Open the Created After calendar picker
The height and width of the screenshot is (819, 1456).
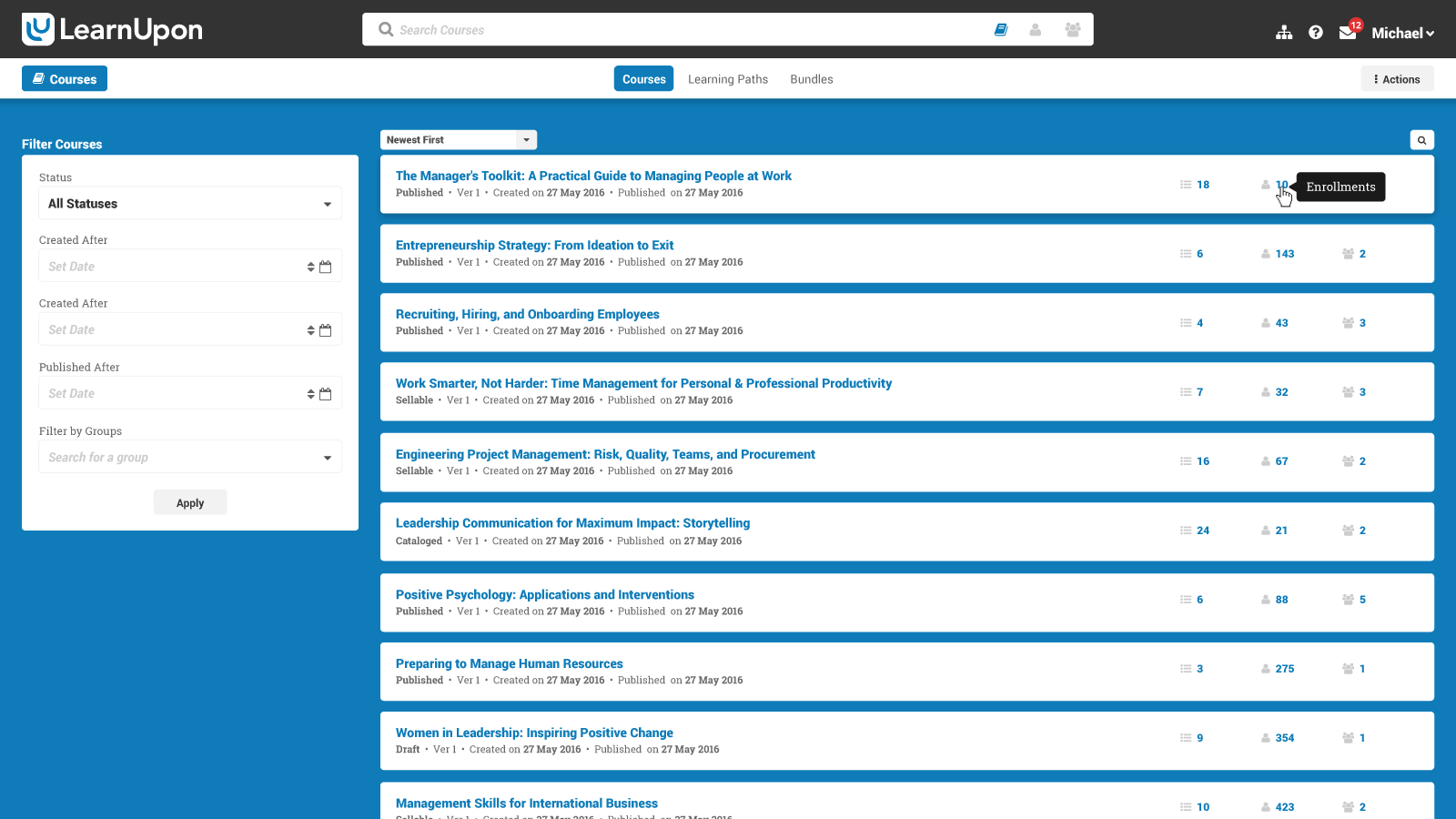point(326,266)
